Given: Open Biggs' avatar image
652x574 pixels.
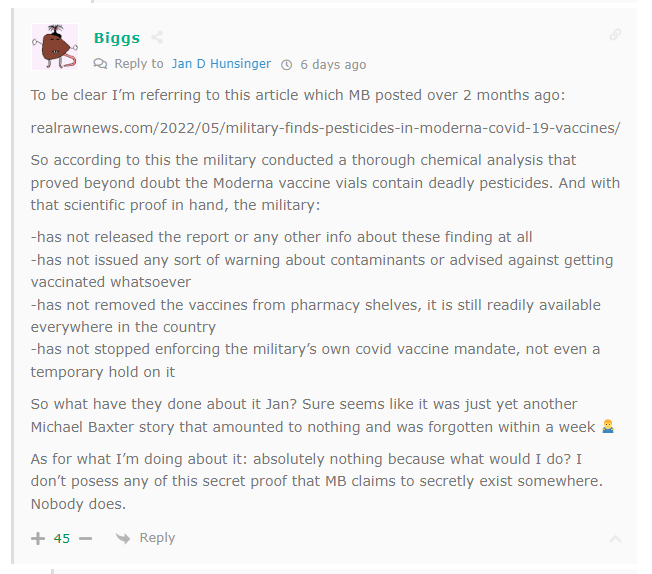Looking at the screenshot, I should click(54, 47).
